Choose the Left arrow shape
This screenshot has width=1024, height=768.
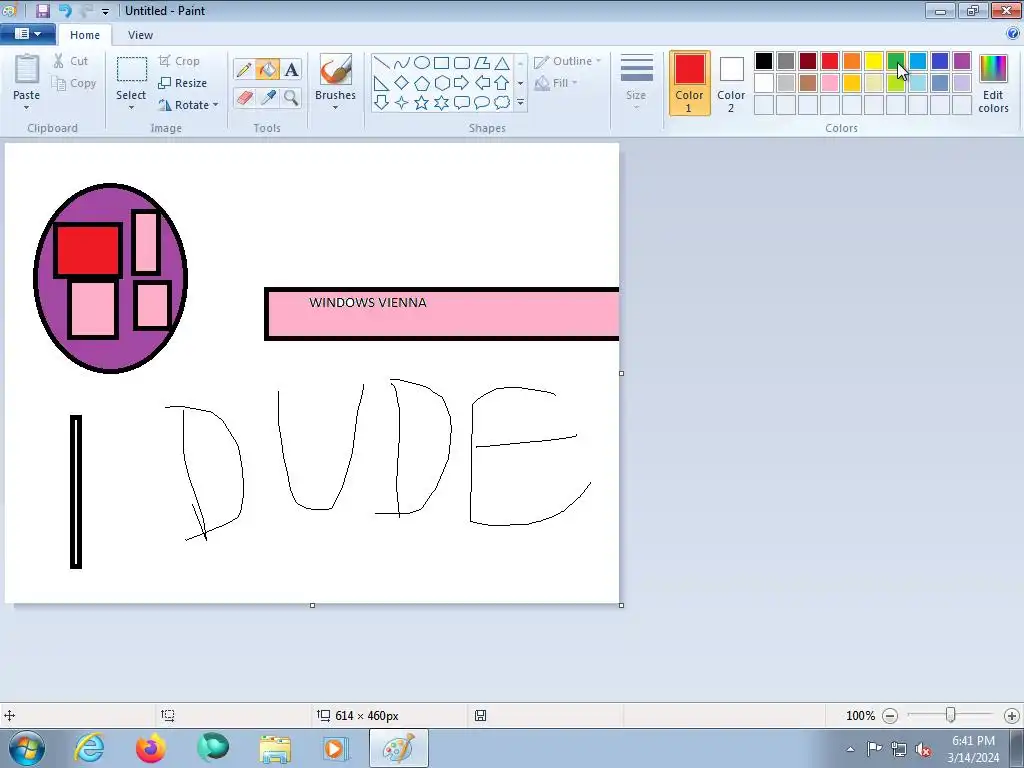[482, 83]
